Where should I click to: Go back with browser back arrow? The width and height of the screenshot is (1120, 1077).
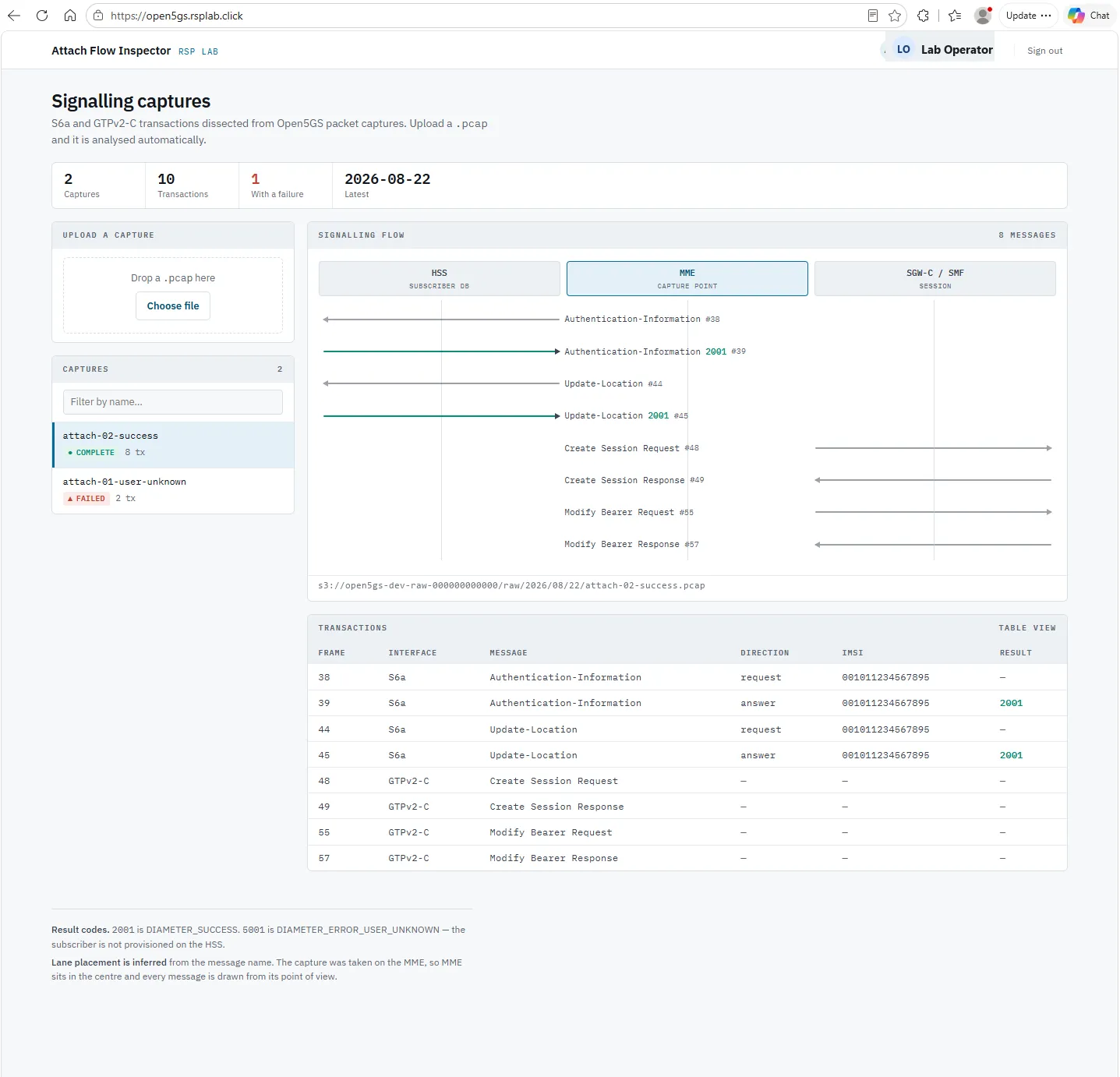[x=14, y=16]
